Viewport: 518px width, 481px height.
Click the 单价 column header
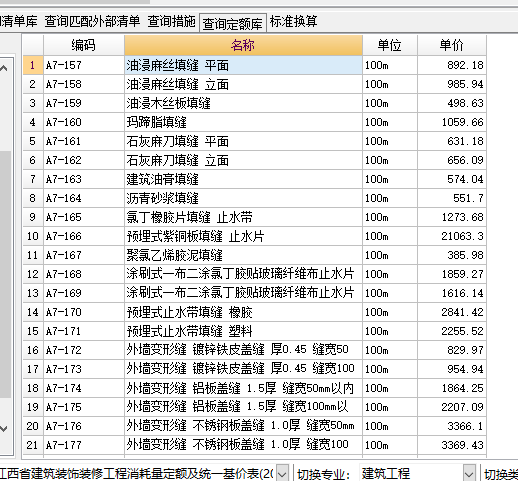coord(452,45)
